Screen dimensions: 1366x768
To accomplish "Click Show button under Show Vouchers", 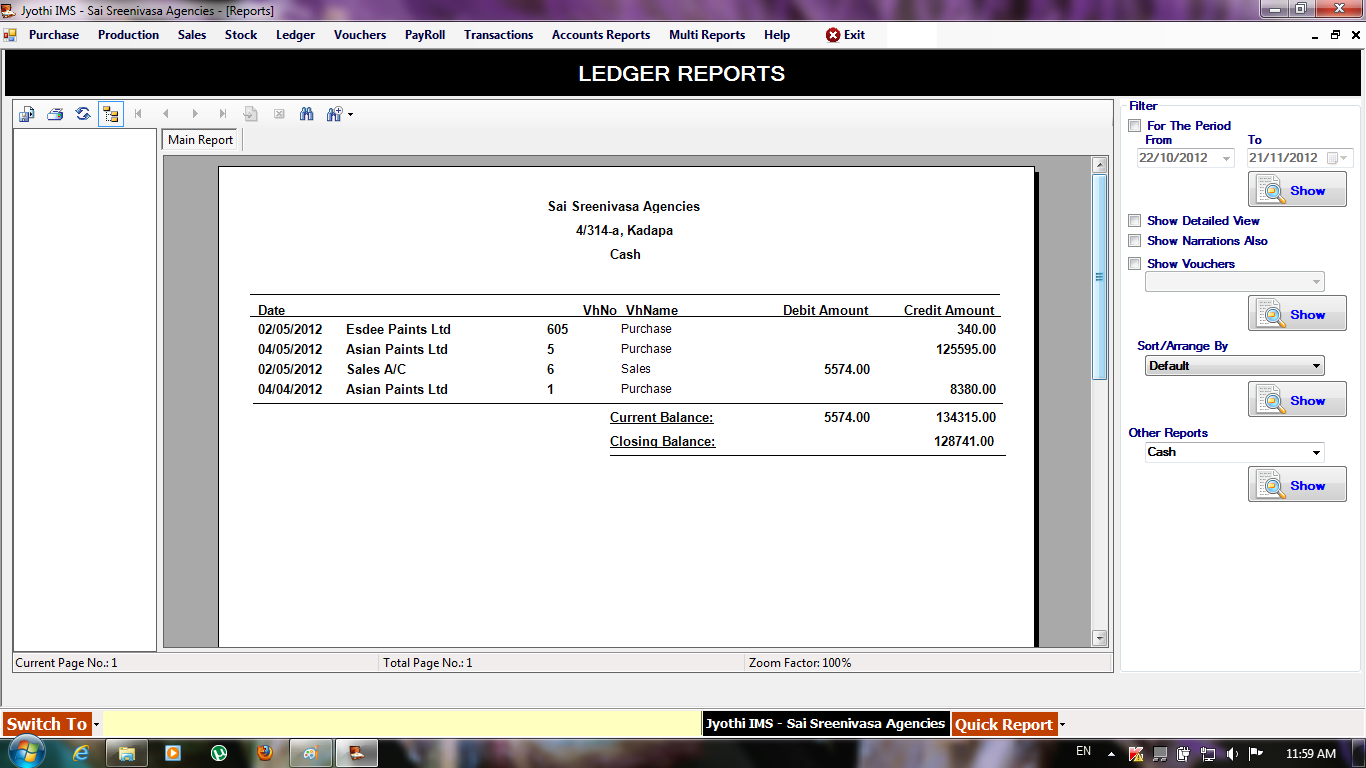I will coord(1297,313).
